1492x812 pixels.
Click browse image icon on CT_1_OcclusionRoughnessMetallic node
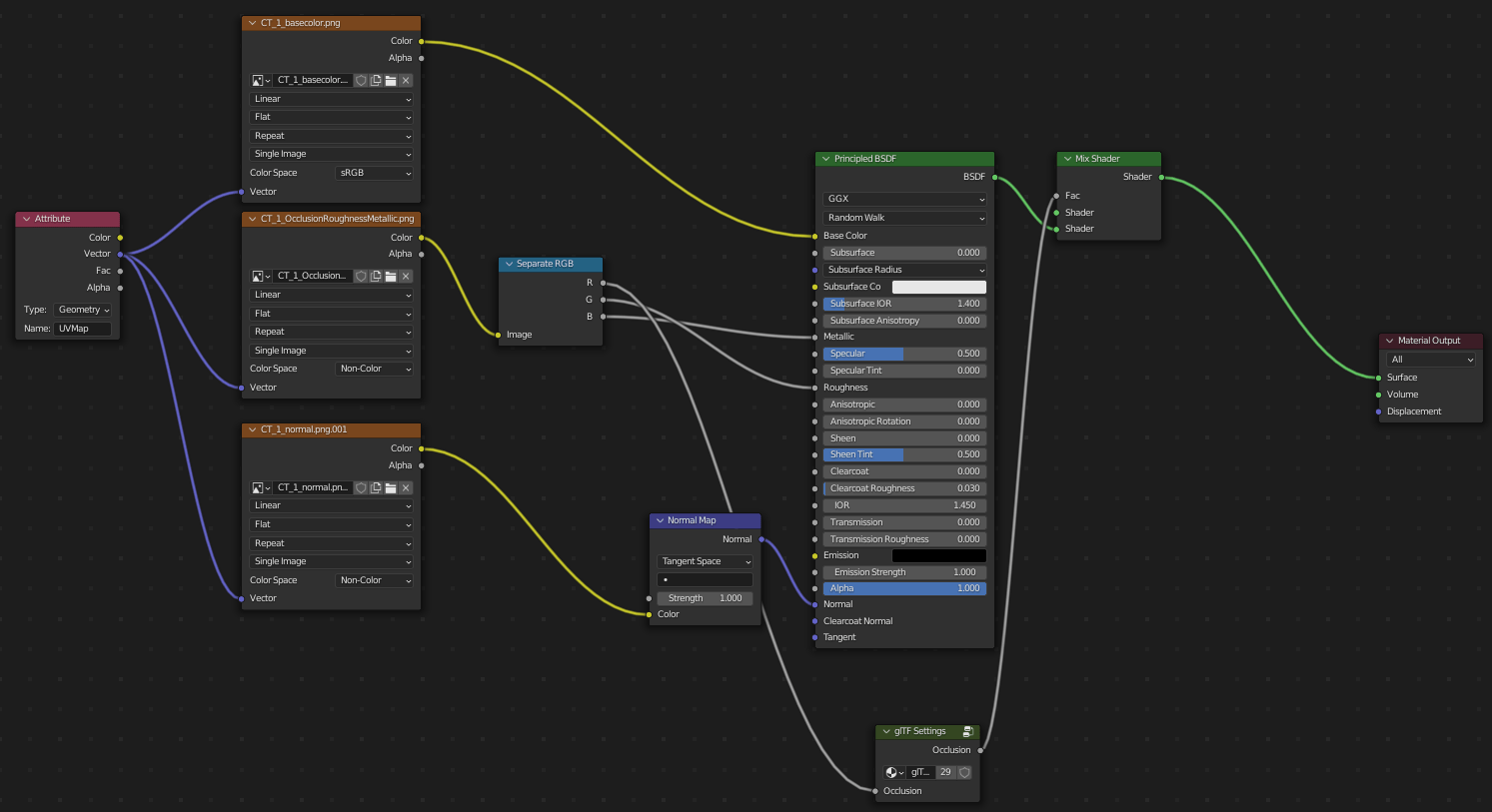pos(256,276)
